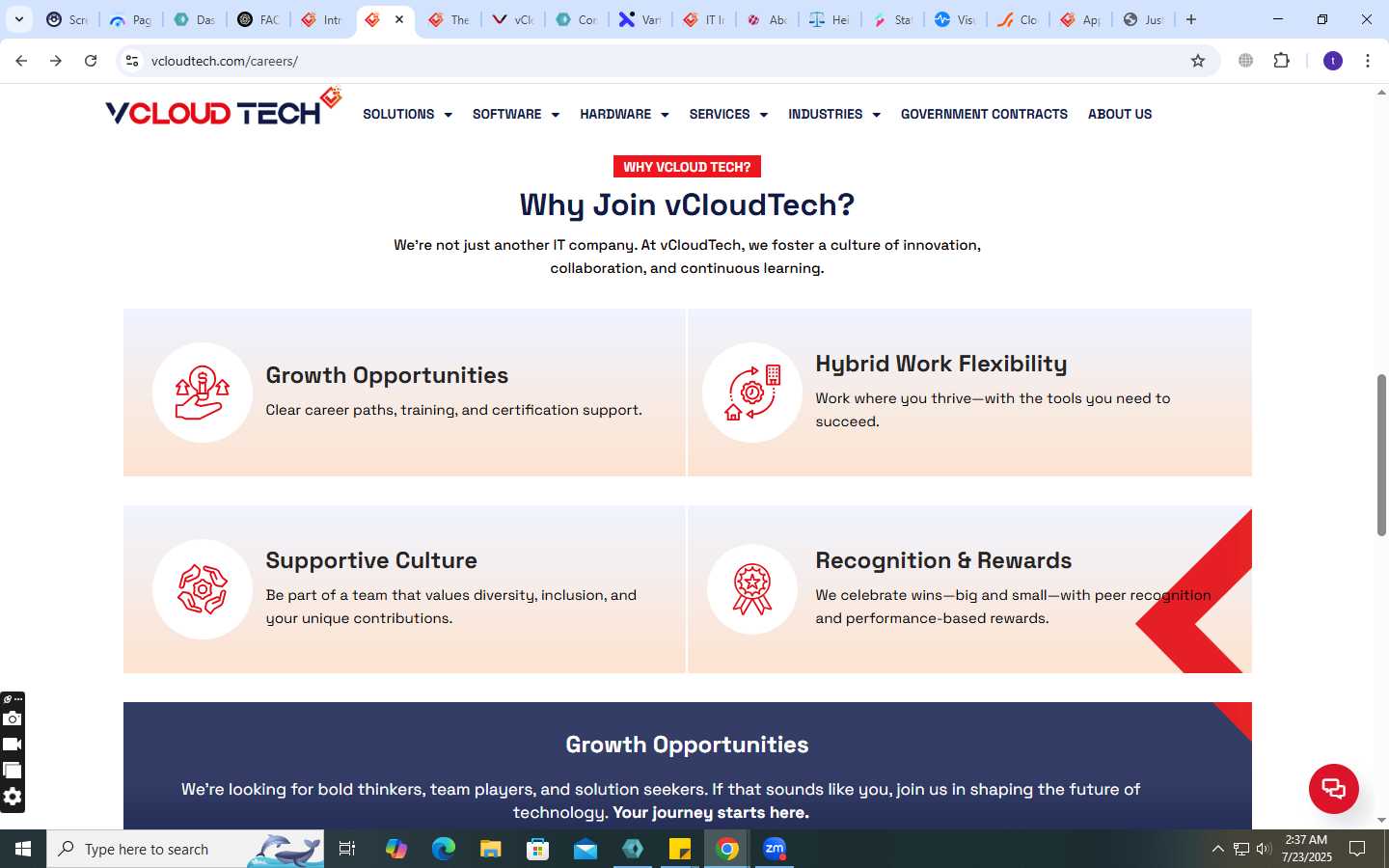Switch to the IT In browser tab
The width and height of the screenshot is (1389, 868).
[x=704, y=19]
